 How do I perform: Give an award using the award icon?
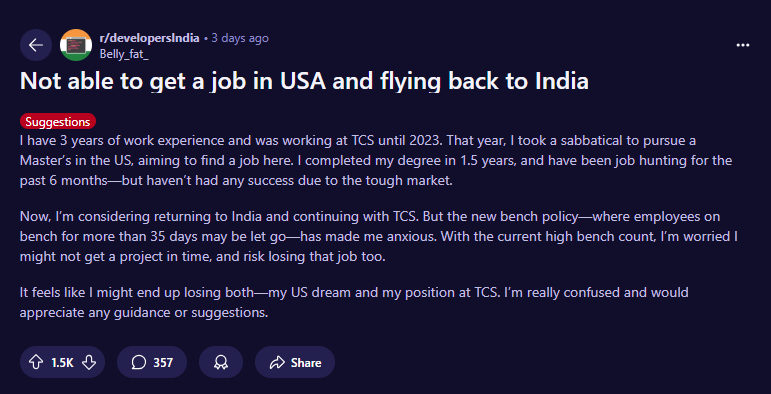click(221, 363)
